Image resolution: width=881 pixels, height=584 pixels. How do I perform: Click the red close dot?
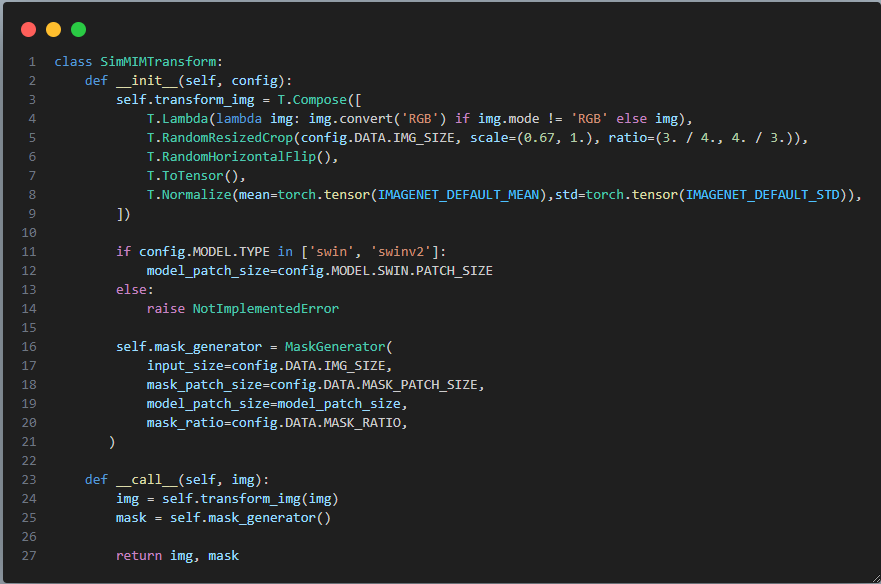(29, 29)
